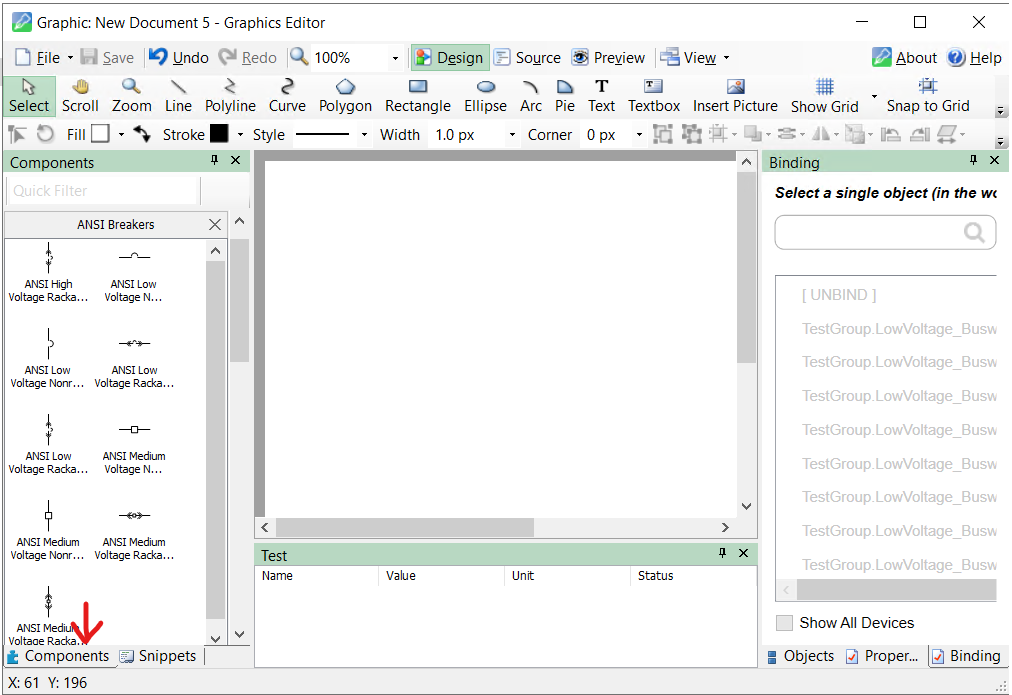Open Help from the toolbar
The height and width of the screenshot is (695, 1012).
tap(975, 57)
